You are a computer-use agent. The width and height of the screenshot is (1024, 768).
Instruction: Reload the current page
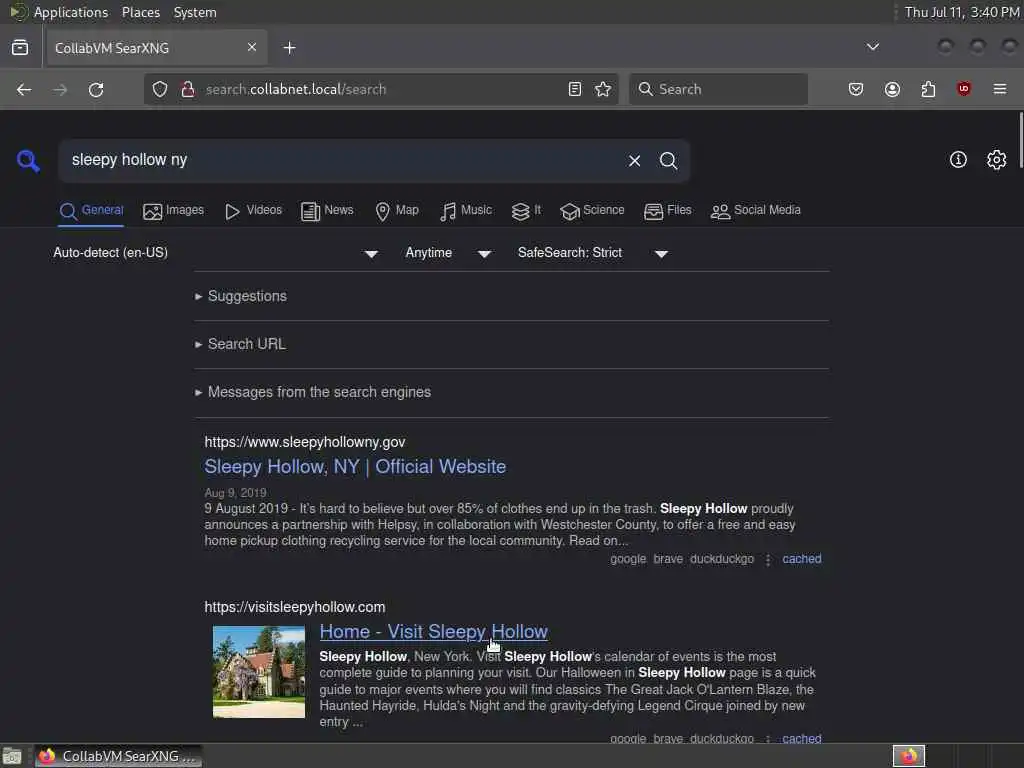(x=96, y=89)
